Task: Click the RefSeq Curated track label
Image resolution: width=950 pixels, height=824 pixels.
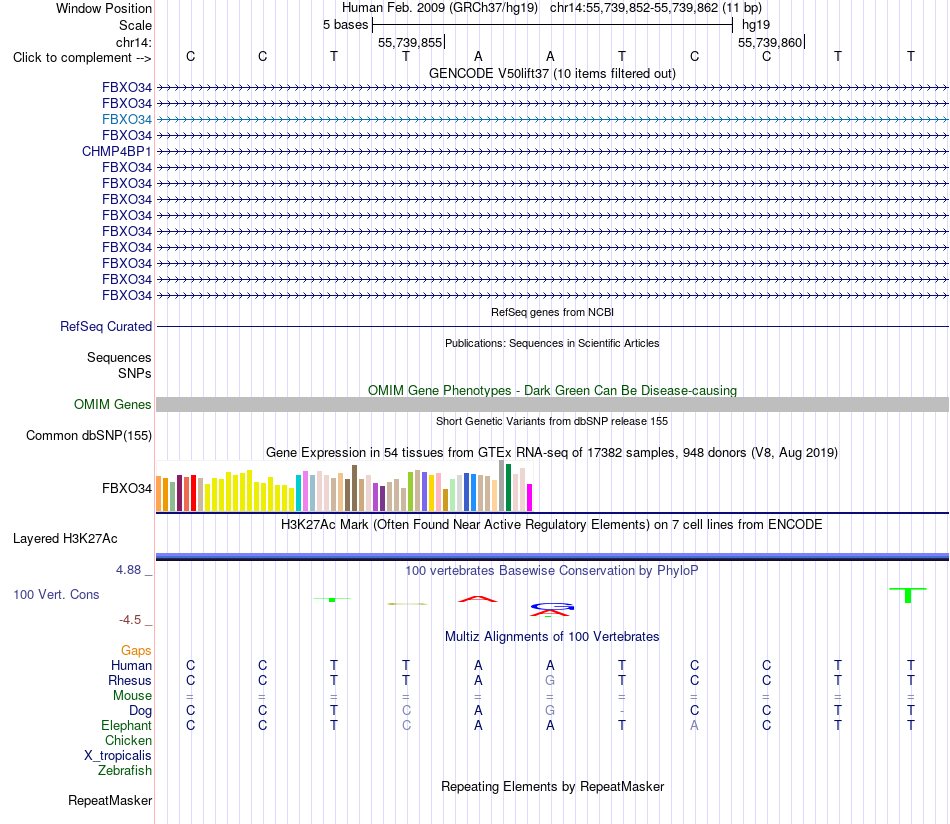Action: pos(105,327)
